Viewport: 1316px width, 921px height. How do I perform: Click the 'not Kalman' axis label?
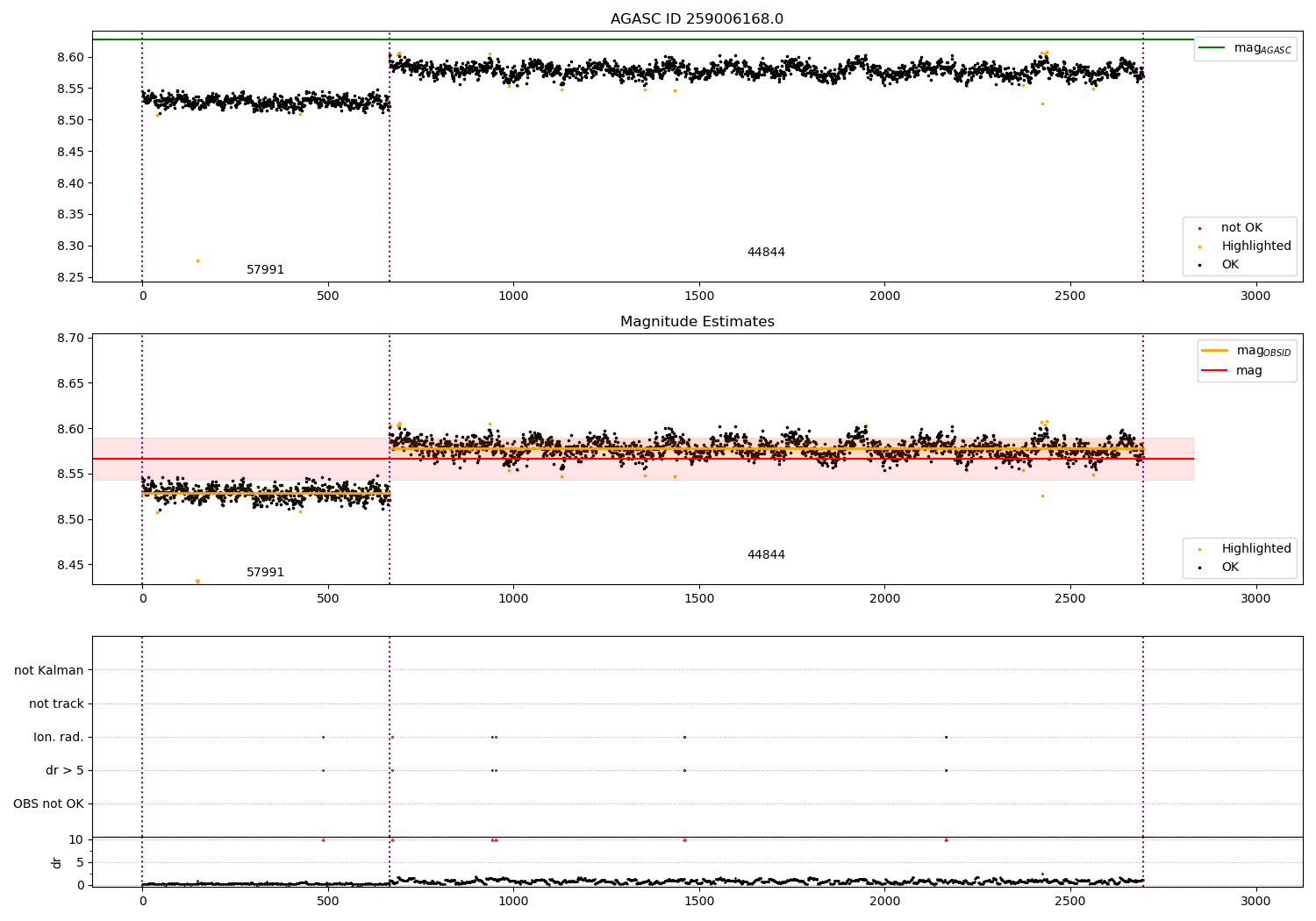(x=49, y=671)
